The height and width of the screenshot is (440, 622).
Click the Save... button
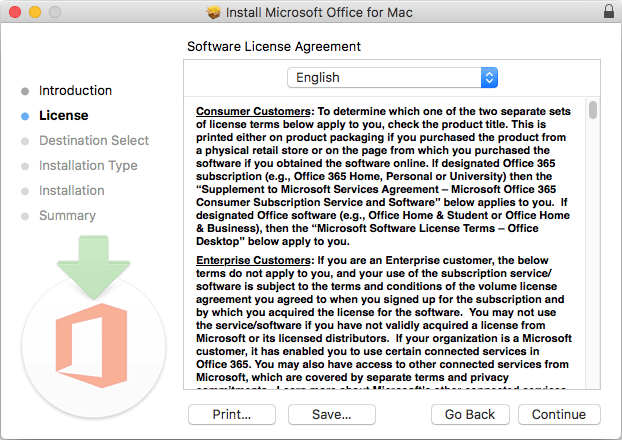tap(332, 415)
